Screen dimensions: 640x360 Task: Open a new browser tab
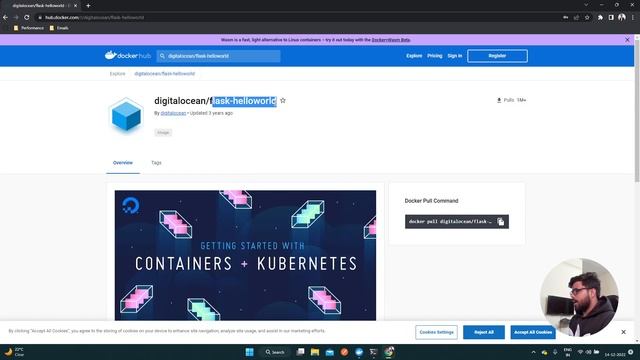(x=88, y=6)
